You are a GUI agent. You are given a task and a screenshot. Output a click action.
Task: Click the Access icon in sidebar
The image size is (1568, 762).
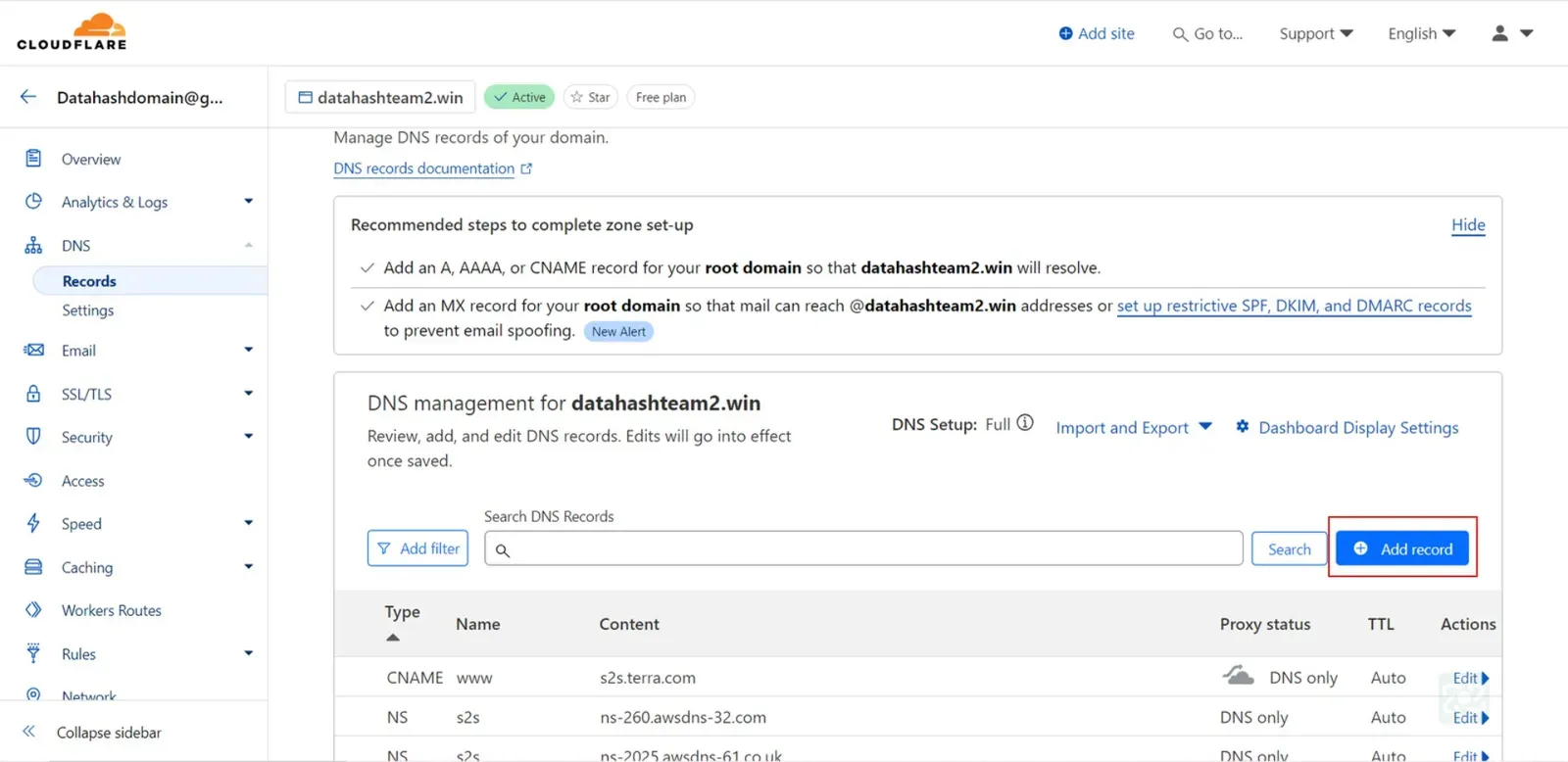pos(33,480)
